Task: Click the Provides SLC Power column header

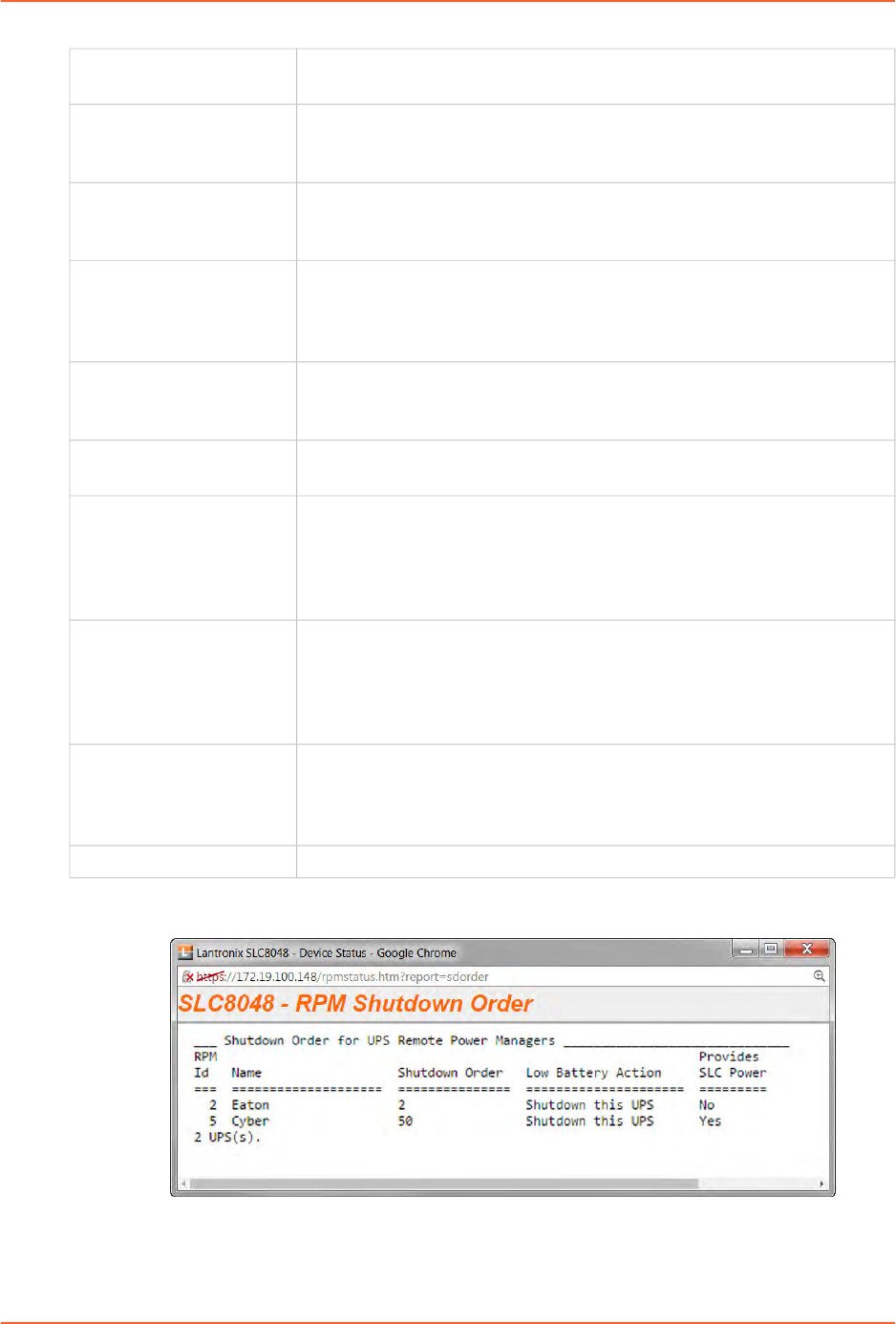Action: pyautogui.click(x=732, y=1065)
